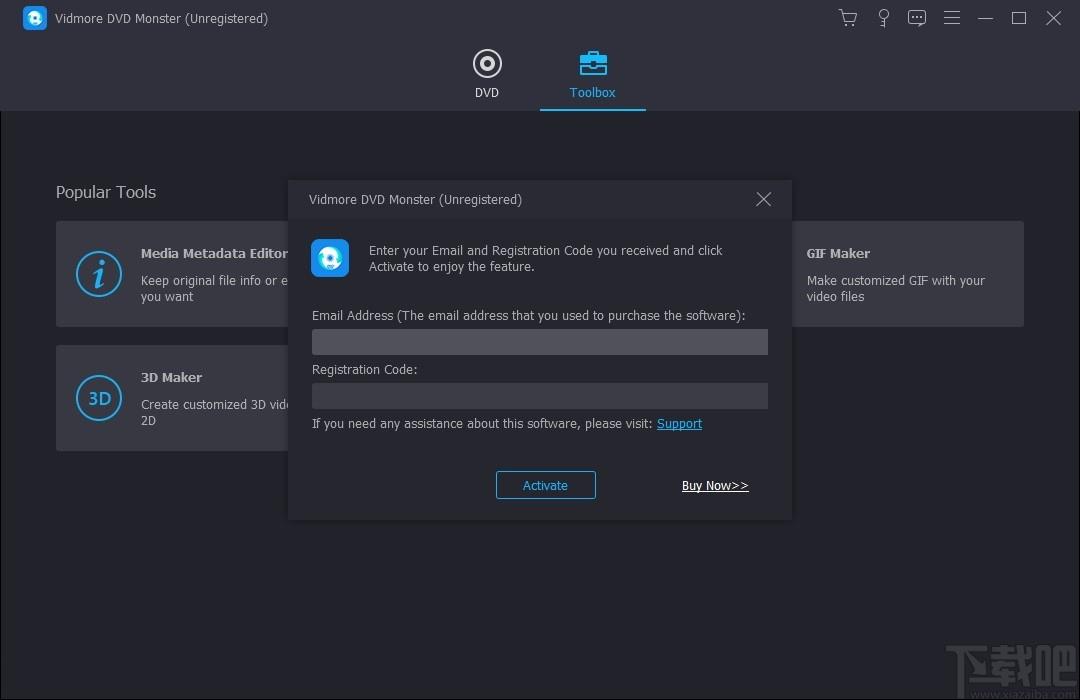Screen dimensions: 1080x700
Task: Click the dialog's Vidmore disc logo
Action: tap(330, 258)
